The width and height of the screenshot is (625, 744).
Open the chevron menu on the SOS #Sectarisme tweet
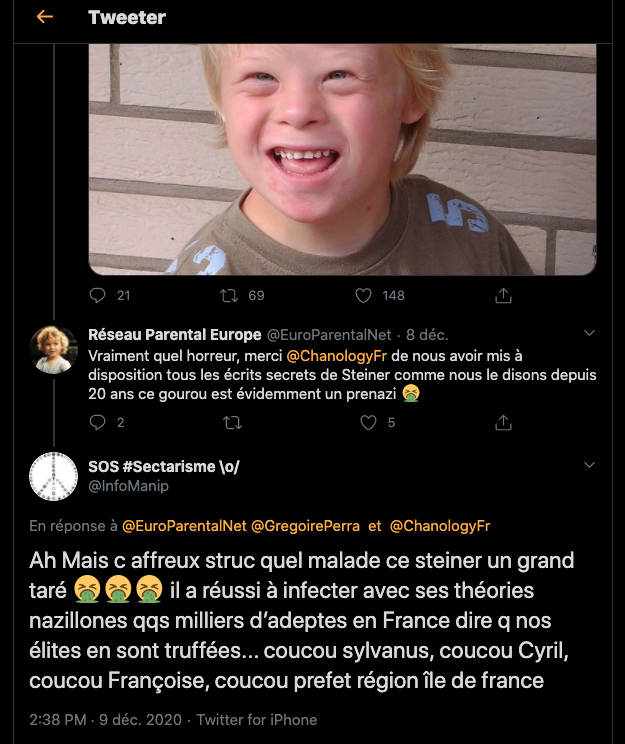pos(589,465)
